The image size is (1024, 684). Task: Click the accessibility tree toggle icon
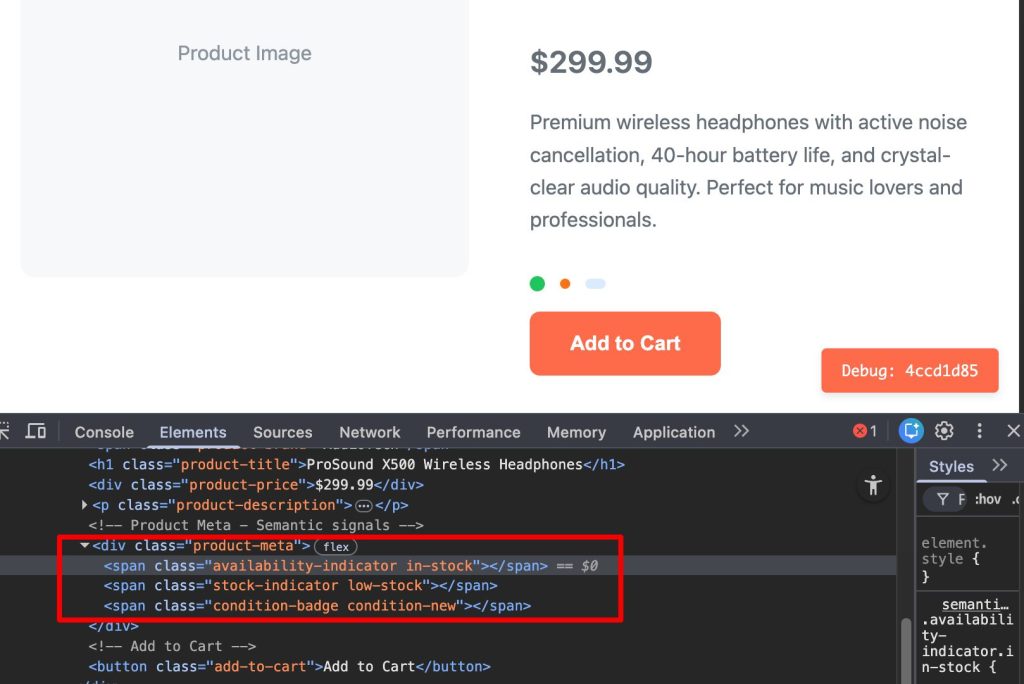pyautogui.click(x=874, y=486)
